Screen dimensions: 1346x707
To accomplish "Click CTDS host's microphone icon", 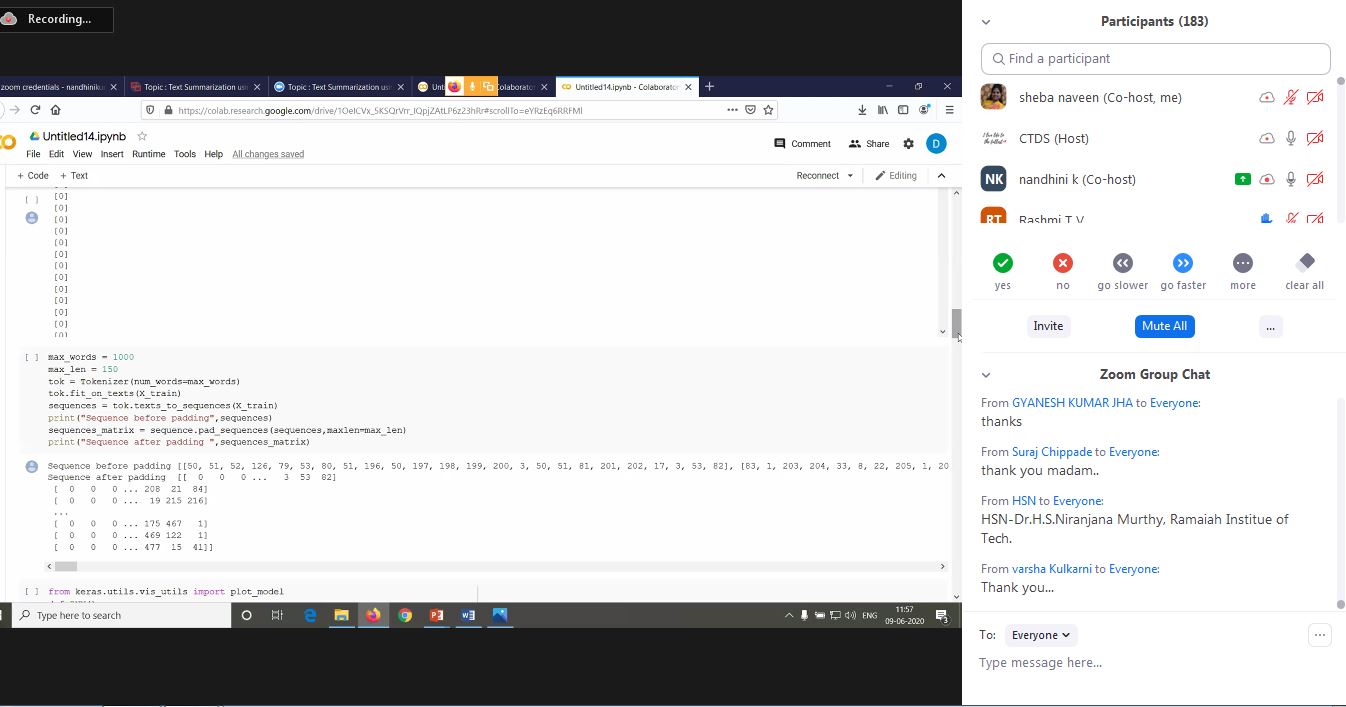I will (x=1291, y=138).
